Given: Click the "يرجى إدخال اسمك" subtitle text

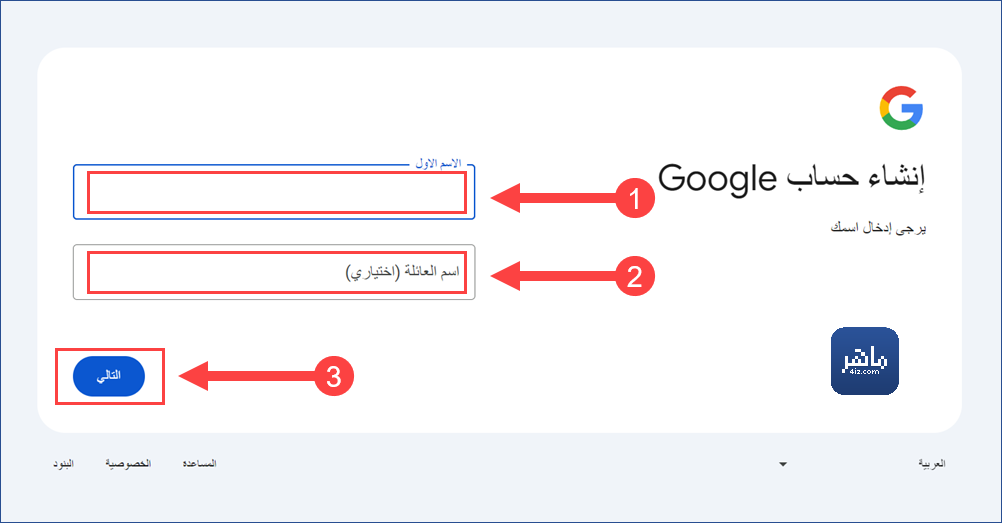Looking at the screenshot, I should [879, 228].
